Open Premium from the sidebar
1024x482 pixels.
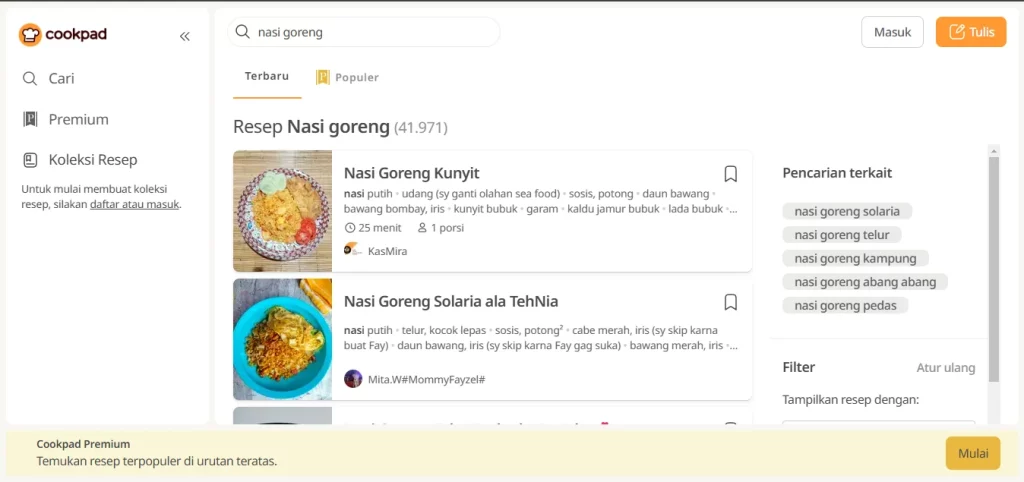(x=65, y=120)
